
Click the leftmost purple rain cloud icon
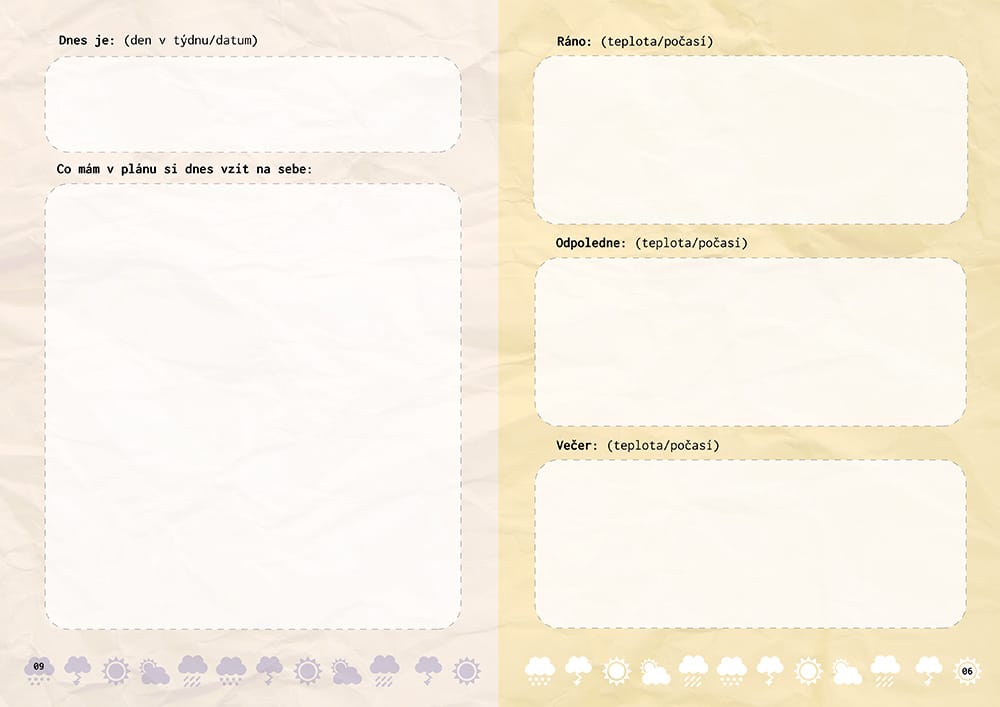tap(193, 670)
